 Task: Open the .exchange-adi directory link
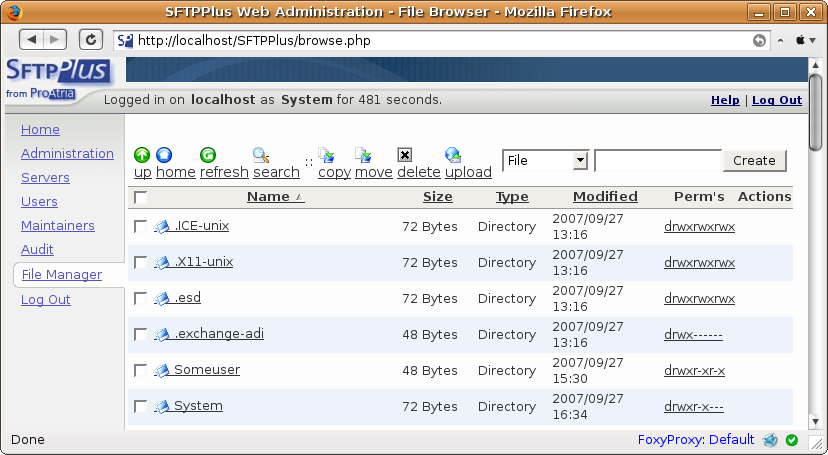(219, 334)
